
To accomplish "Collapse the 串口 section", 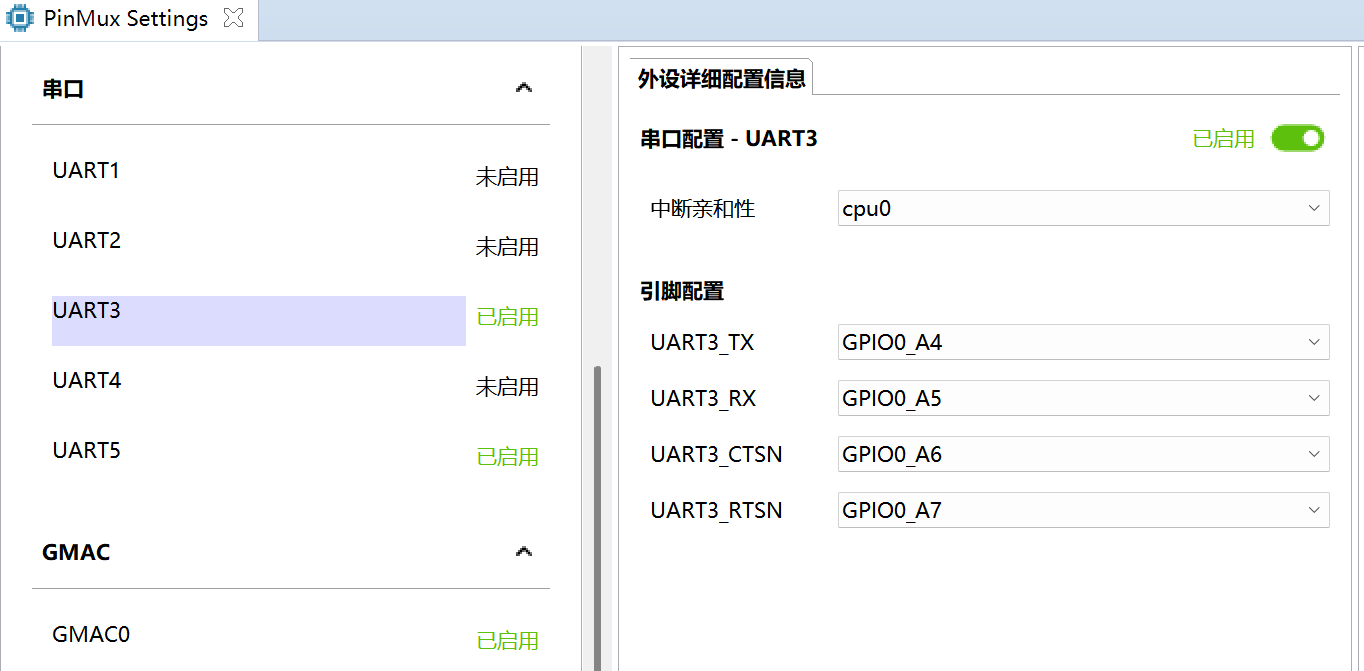I will [x=523, y=88].
